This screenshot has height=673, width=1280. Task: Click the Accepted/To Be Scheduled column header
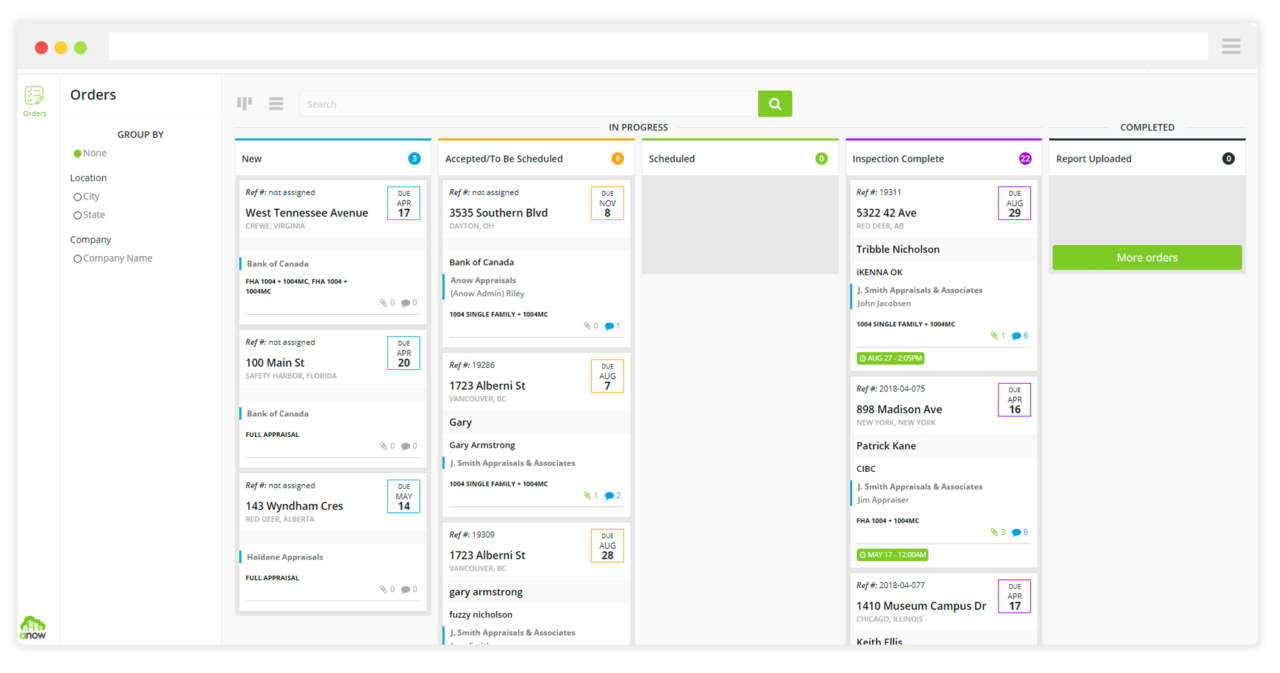[504, 159]
